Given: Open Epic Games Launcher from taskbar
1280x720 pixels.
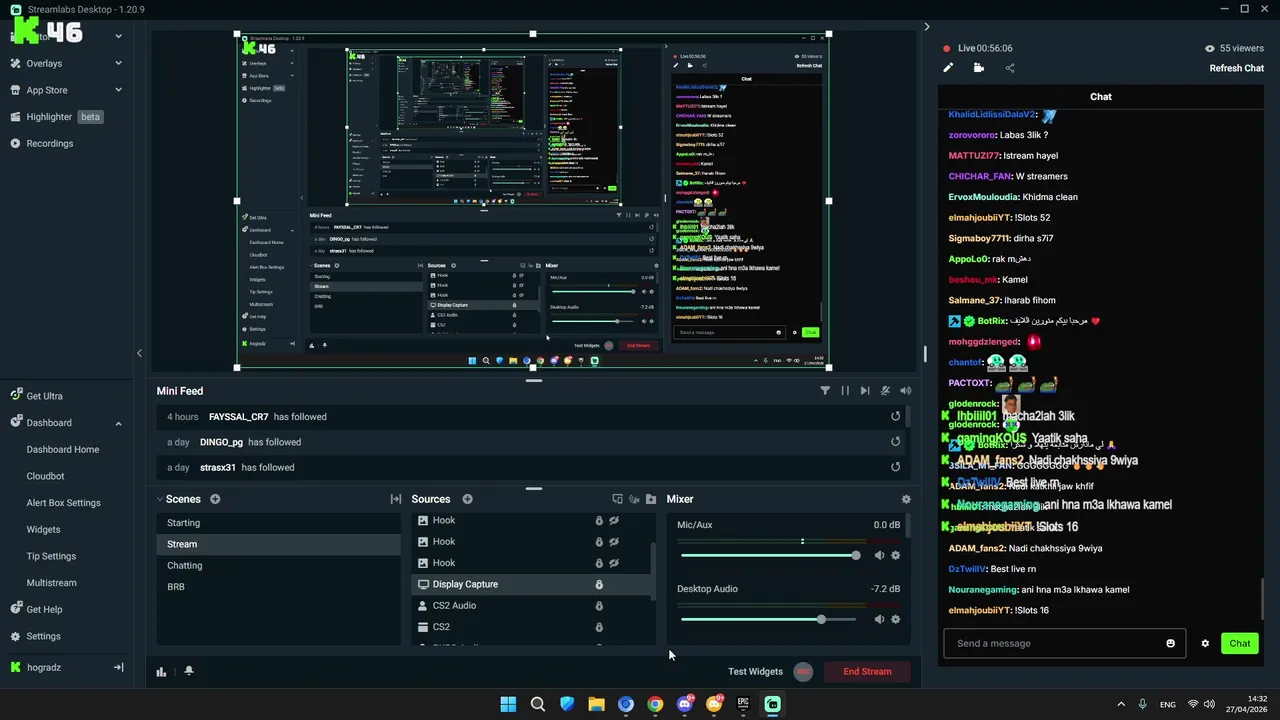Looking at the screenshot, I should (x=743, y=704).
